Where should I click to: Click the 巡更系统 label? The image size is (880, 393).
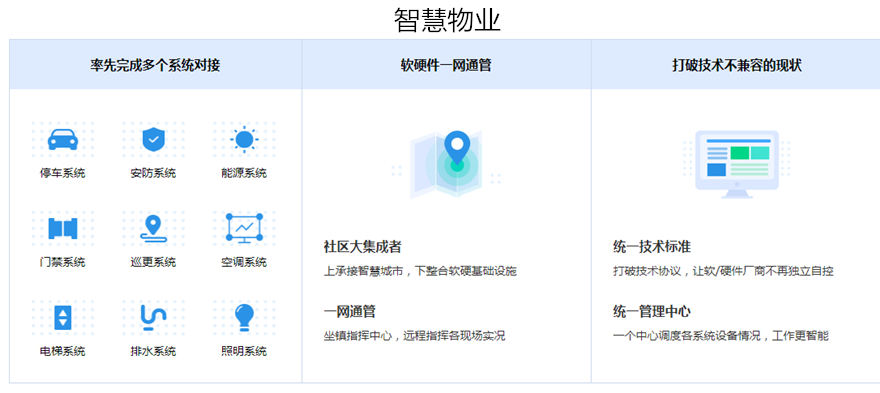click(153, 262)
